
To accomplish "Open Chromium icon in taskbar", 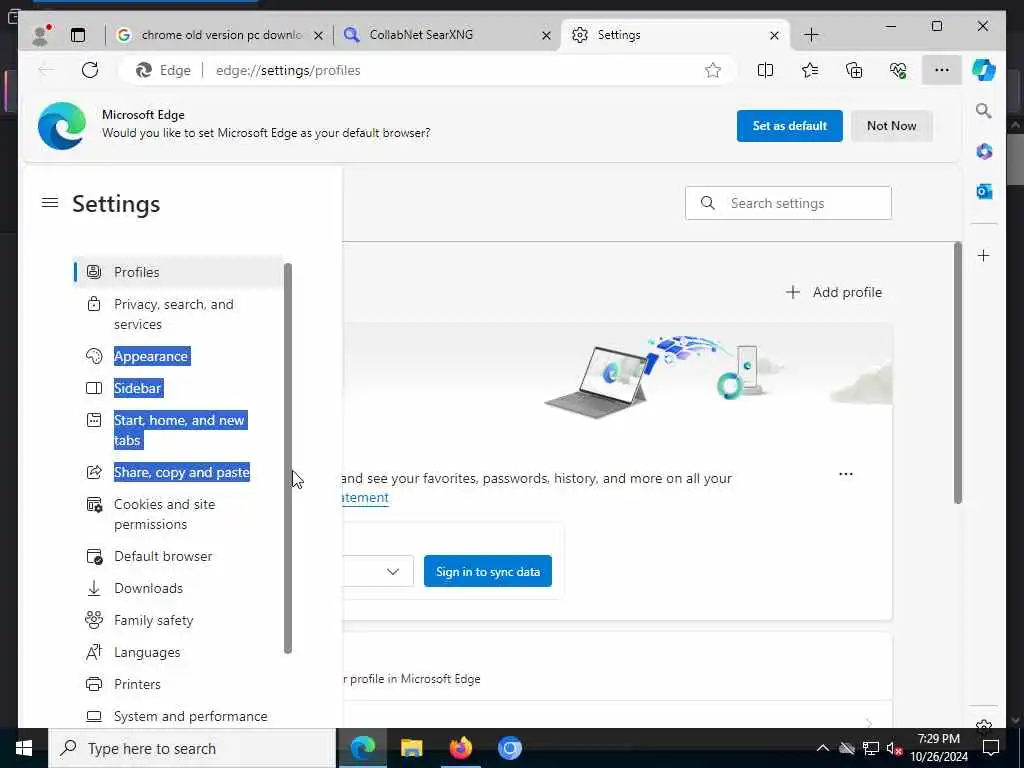I will [x=509, y=748].
